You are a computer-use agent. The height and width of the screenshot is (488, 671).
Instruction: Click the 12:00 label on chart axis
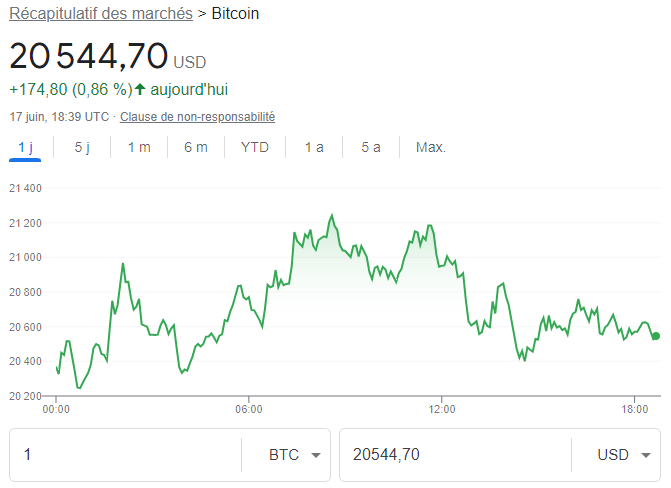(442, 408)
